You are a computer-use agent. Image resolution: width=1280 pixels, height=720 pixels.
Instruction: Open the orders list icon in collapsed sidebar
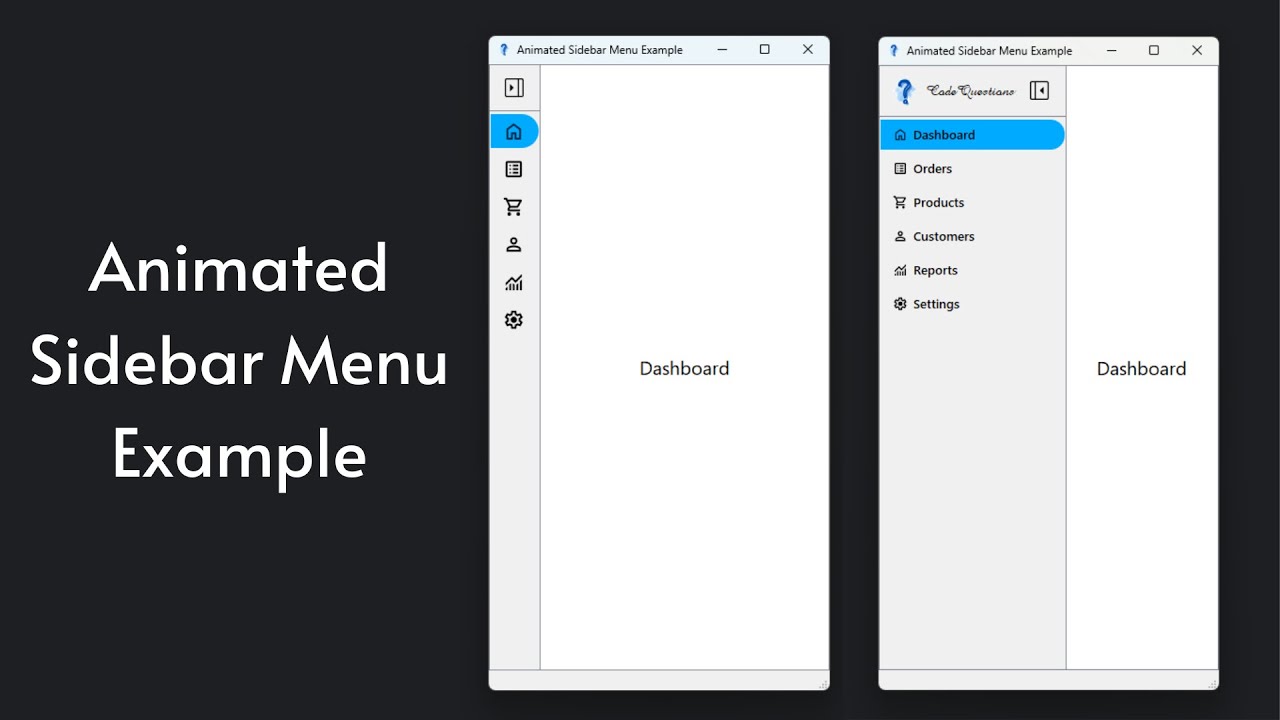pos(514,169)
